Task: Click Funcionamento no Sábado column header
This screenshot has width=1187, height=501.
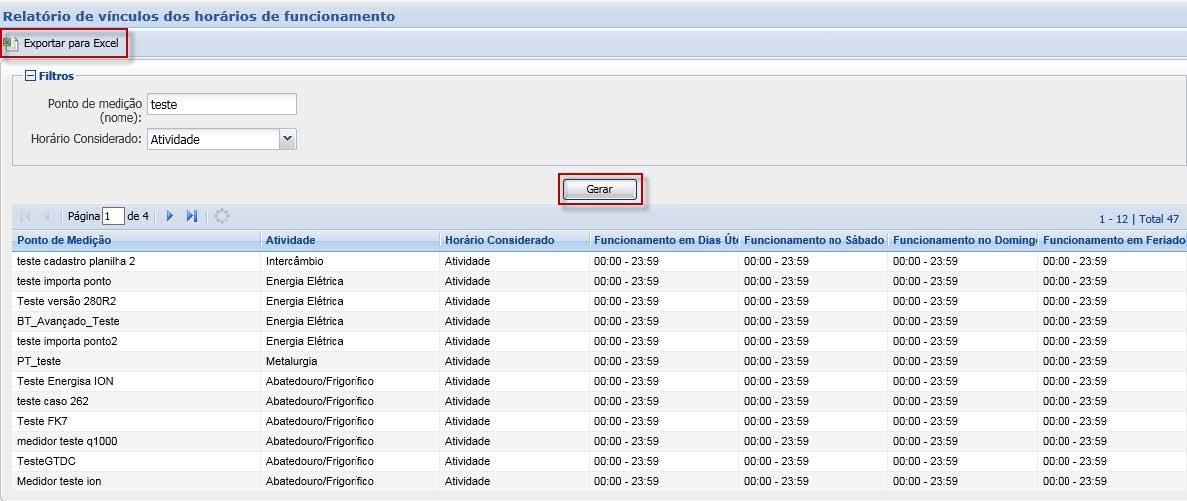Action: coord(813,240)
